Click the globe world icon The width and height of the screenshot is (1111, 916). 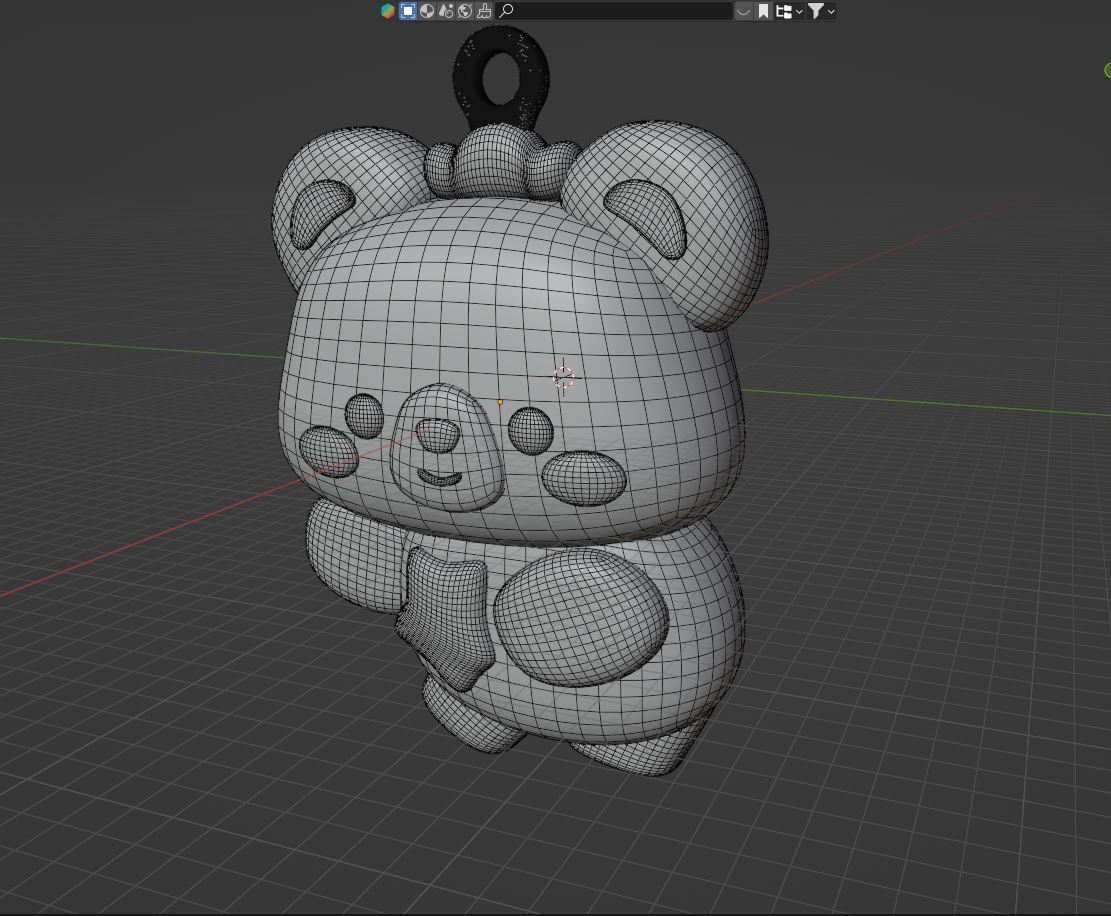[x=465, y=11]
